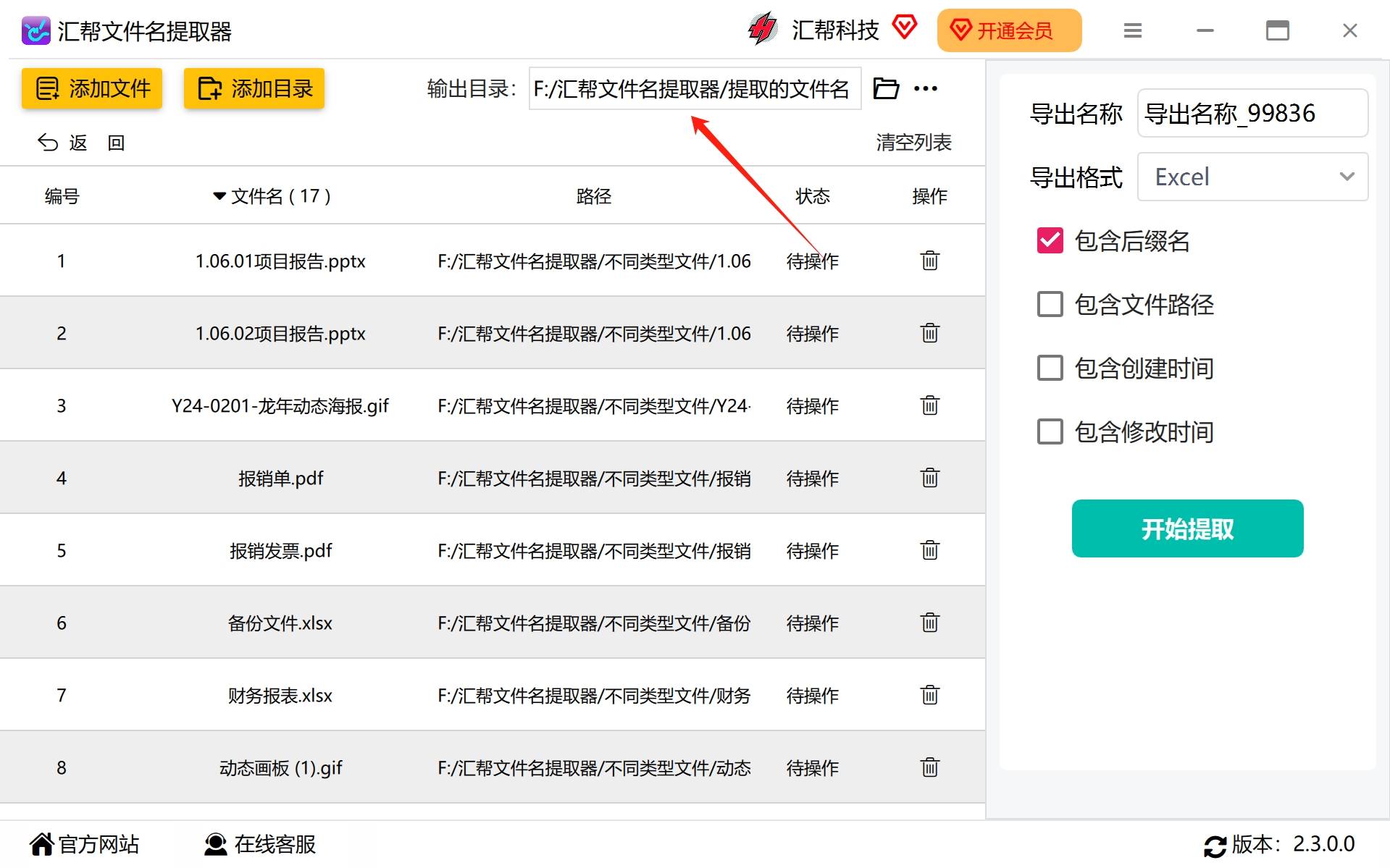Enable 包含创建时间 checkbox
The height and width of the screenshot is (868, 1390).
[x=1050, y=368]
